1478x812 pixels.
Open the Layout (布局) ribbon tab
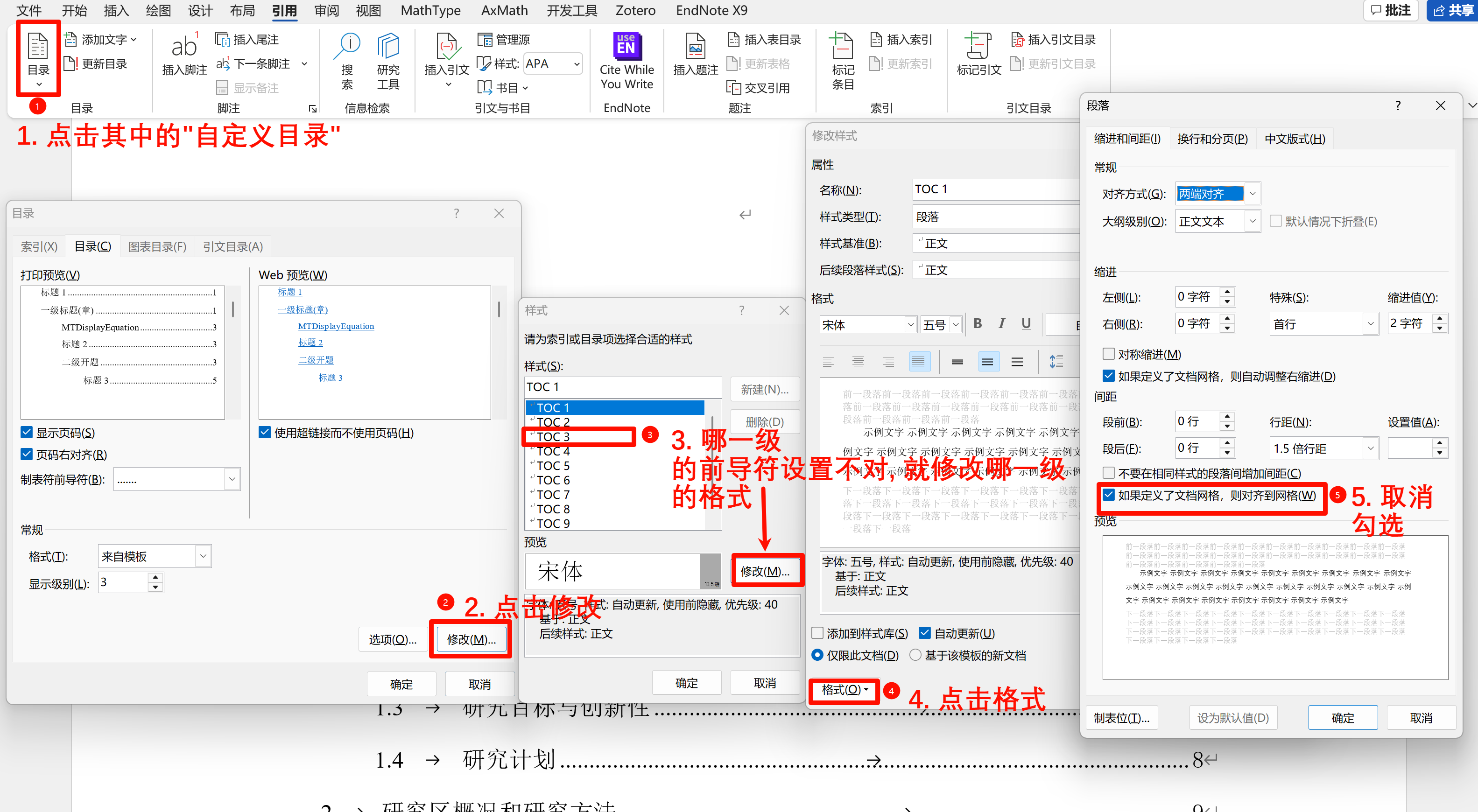pos(242,10)
